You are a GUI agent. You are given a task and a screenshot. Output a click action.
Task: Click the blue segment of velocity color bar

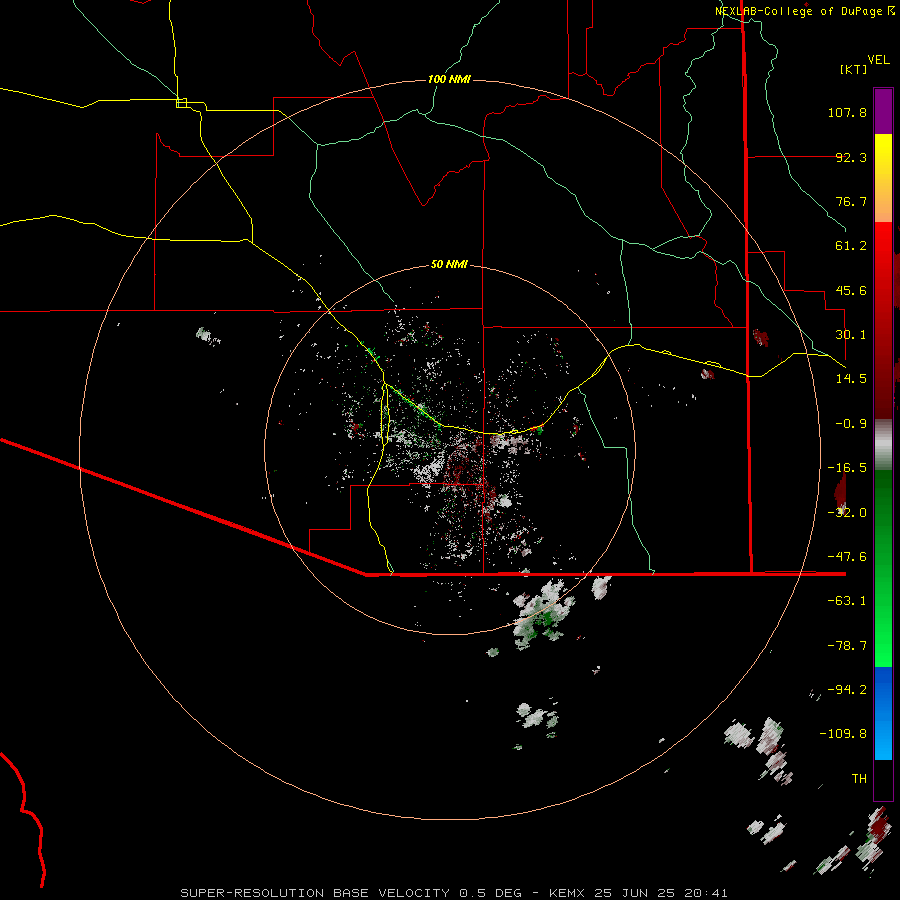pyautogui.click(x=883, y=713)
